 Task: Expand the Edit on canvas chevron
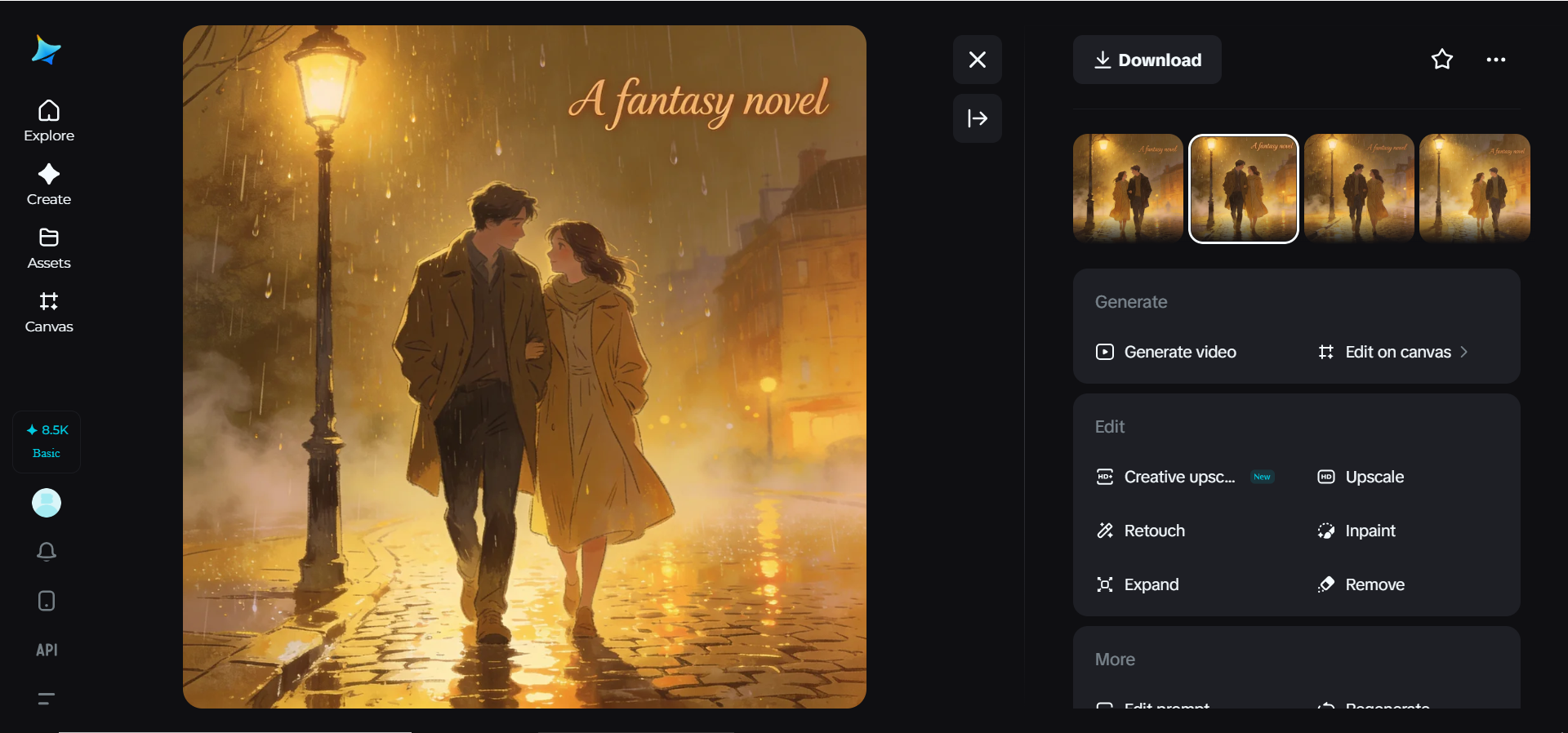tap(1464, 352)
